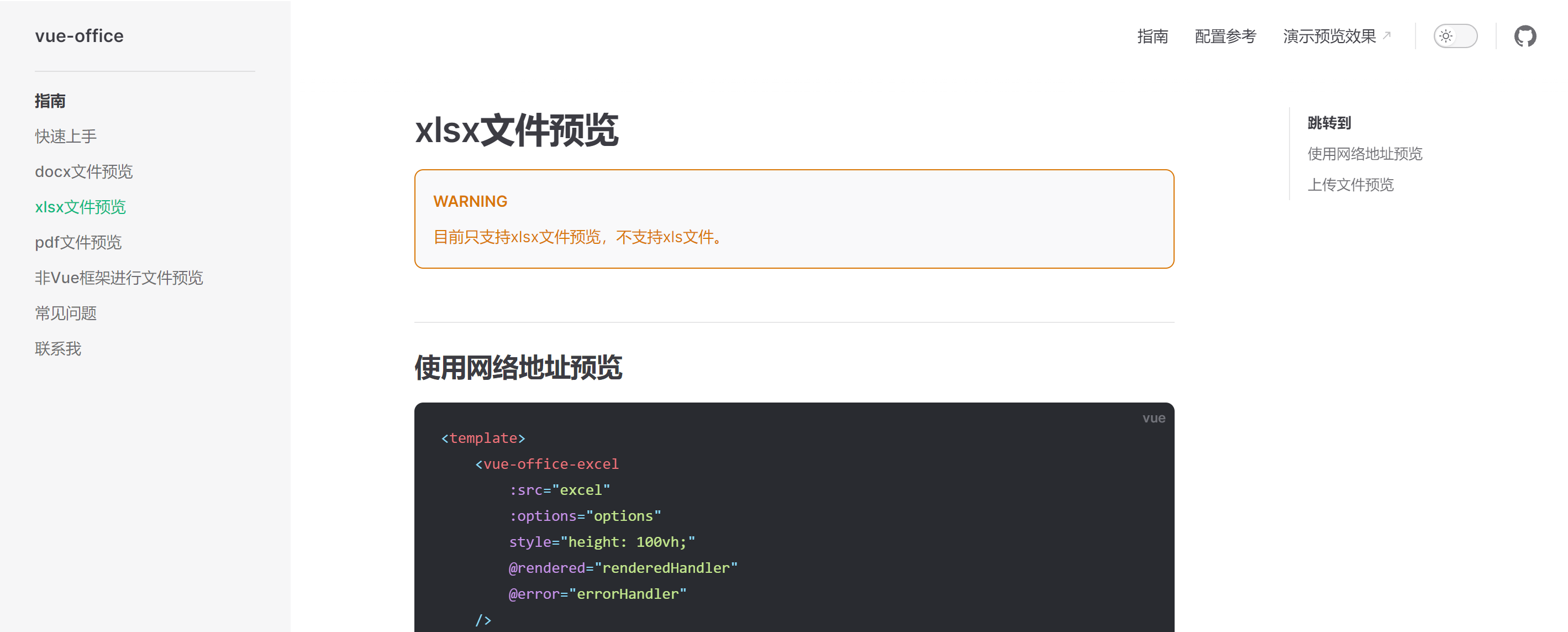Image resolution: width=1568 pixels, height=632 pixels.
Task: Go to vue-office home title
Action: click(x=79, y=36)
